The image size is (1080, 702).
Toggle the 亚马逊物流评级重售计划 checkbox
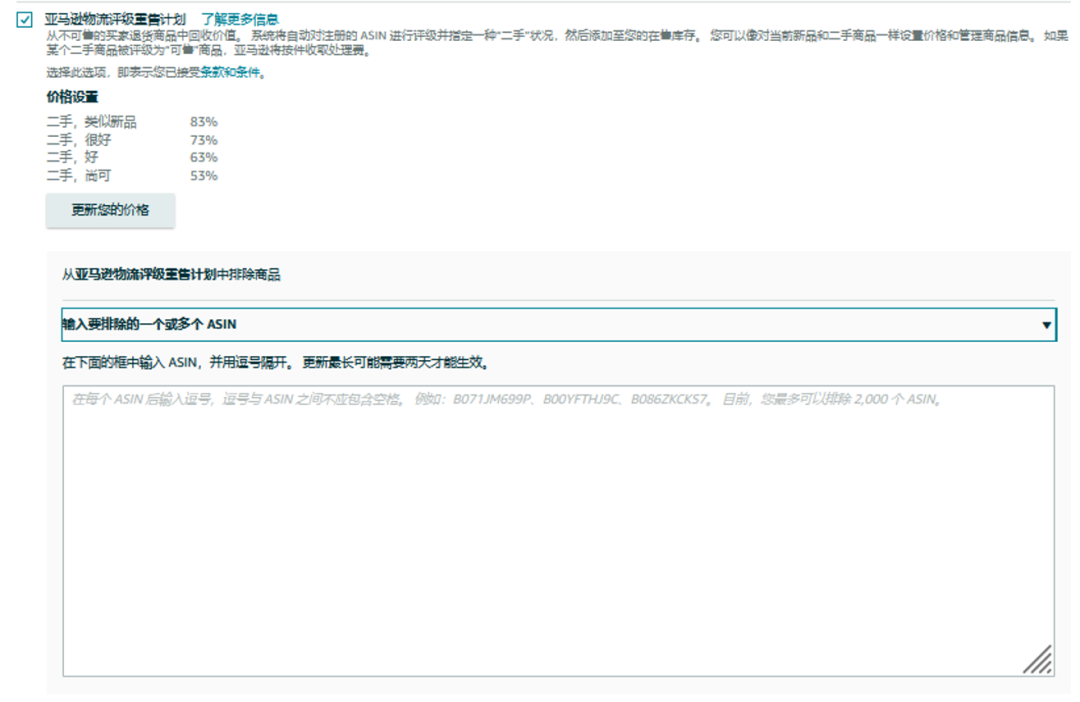point(25,19)
